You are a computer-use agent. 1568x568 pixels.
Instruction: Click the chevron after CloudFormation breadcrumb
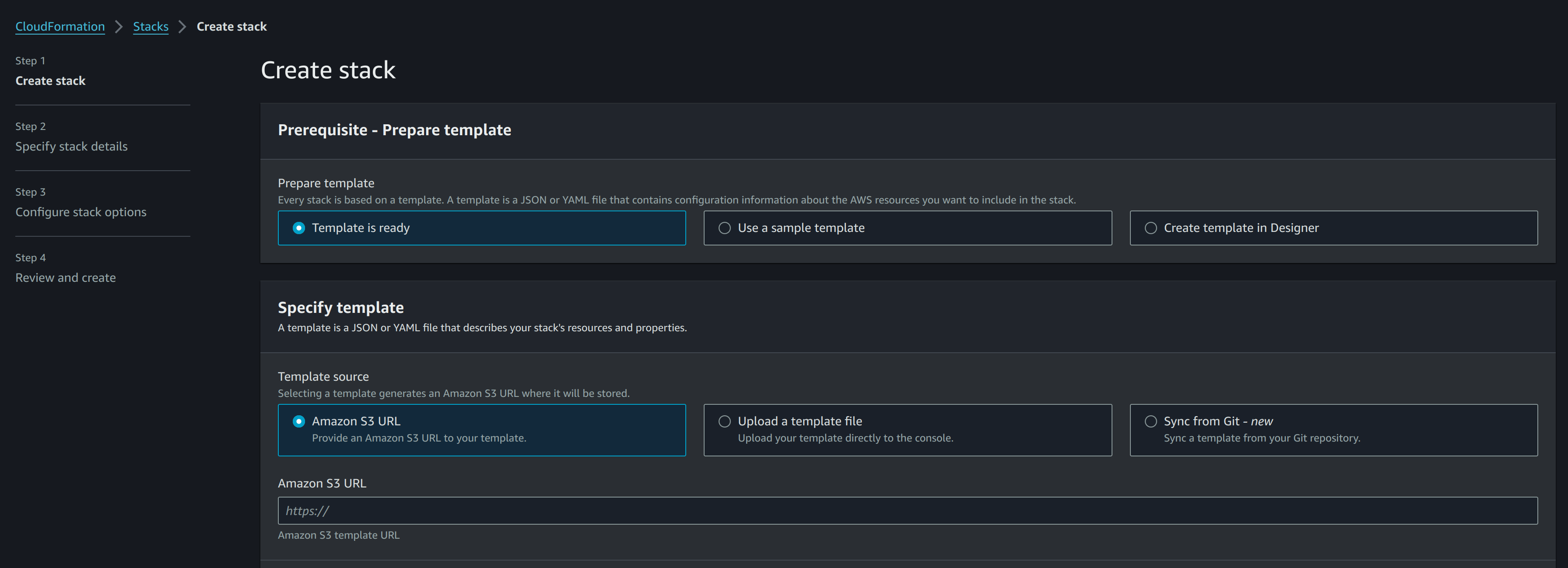(x=119, y=27)
